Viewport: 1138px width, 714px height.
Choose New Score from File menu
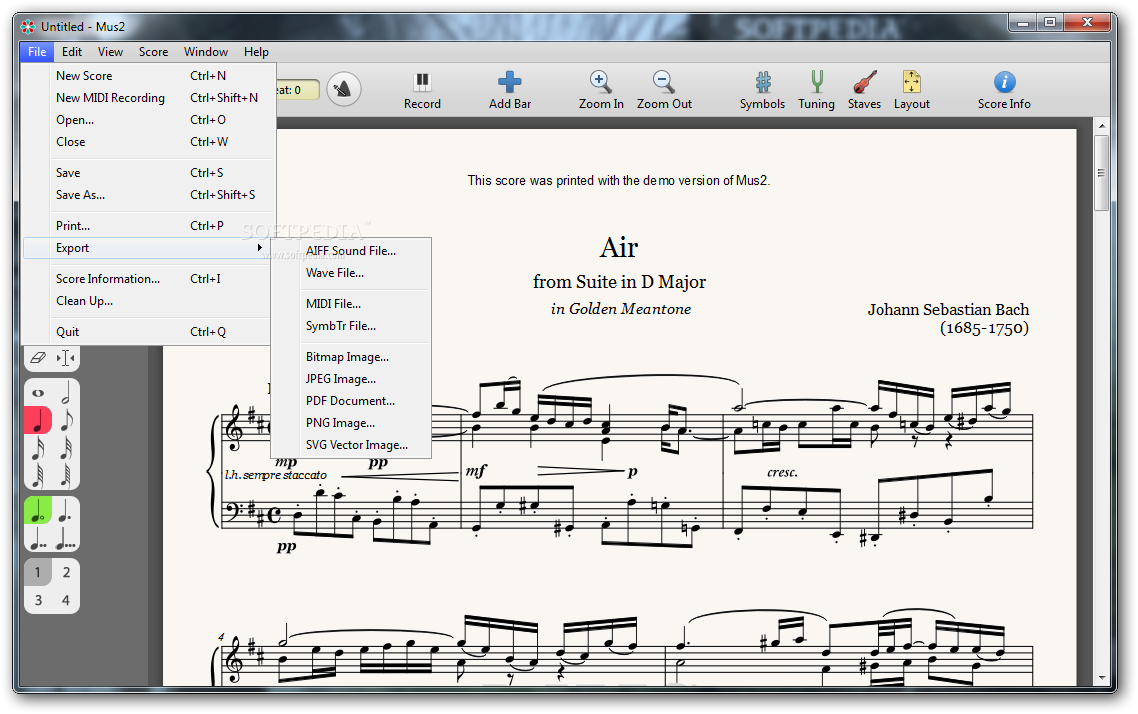coord(149,75)
